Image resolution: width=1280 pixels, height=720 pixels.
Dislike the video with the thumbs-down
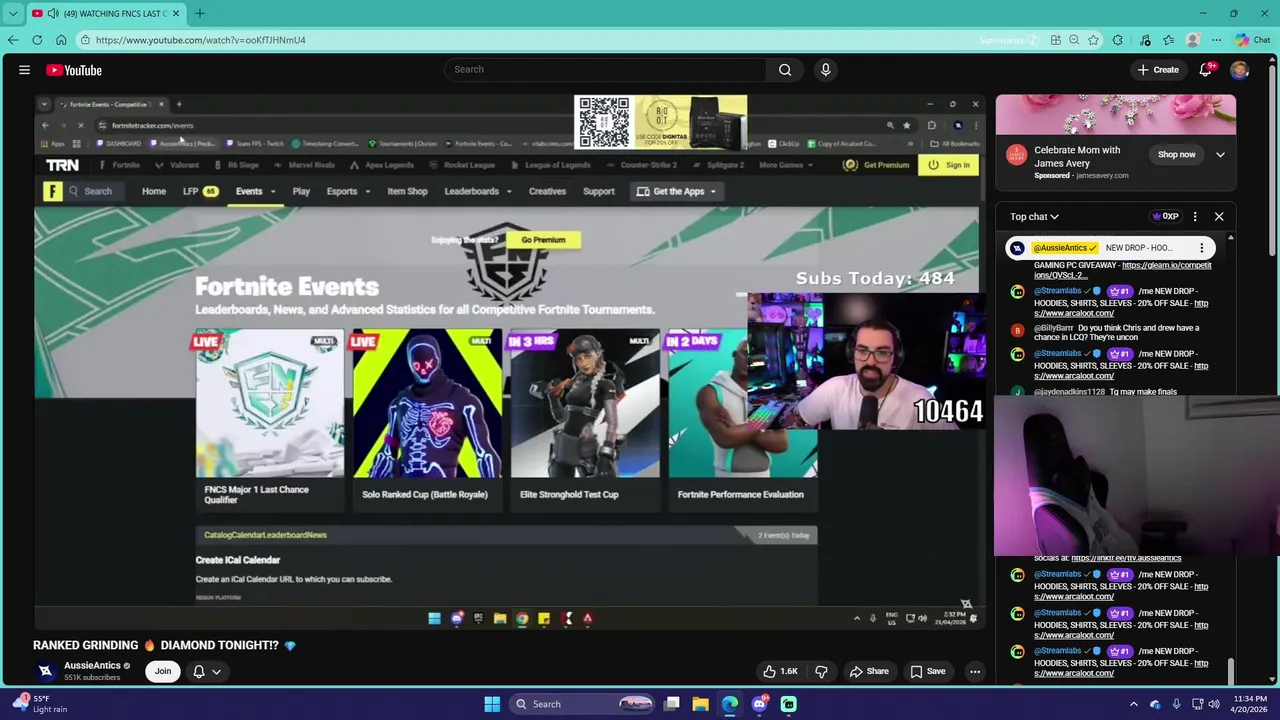click(x=821, y=672)
